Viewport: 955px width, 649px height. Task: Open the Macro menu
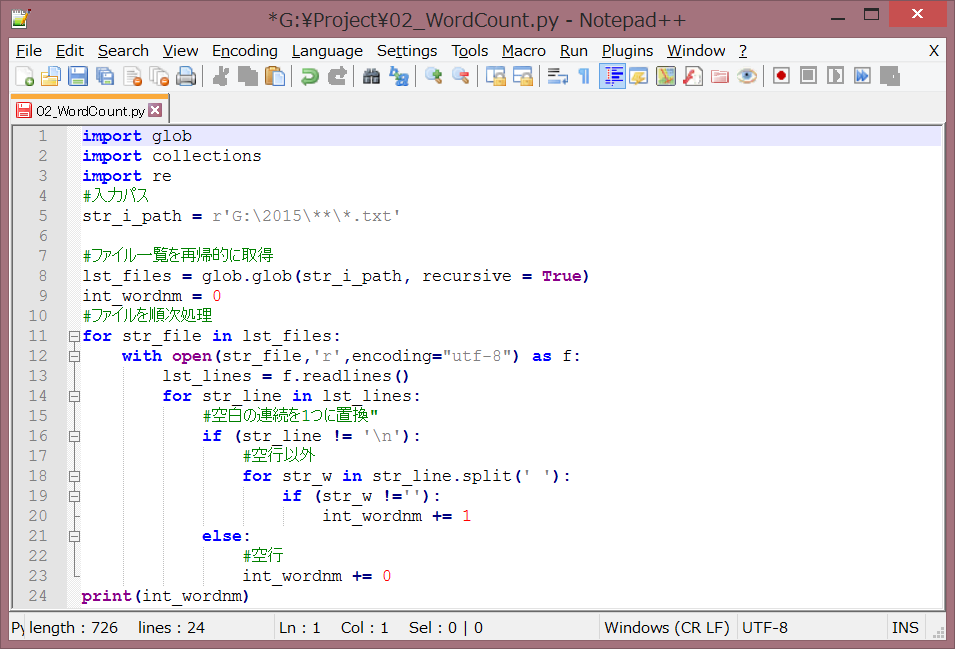click(x=524, y=51)
